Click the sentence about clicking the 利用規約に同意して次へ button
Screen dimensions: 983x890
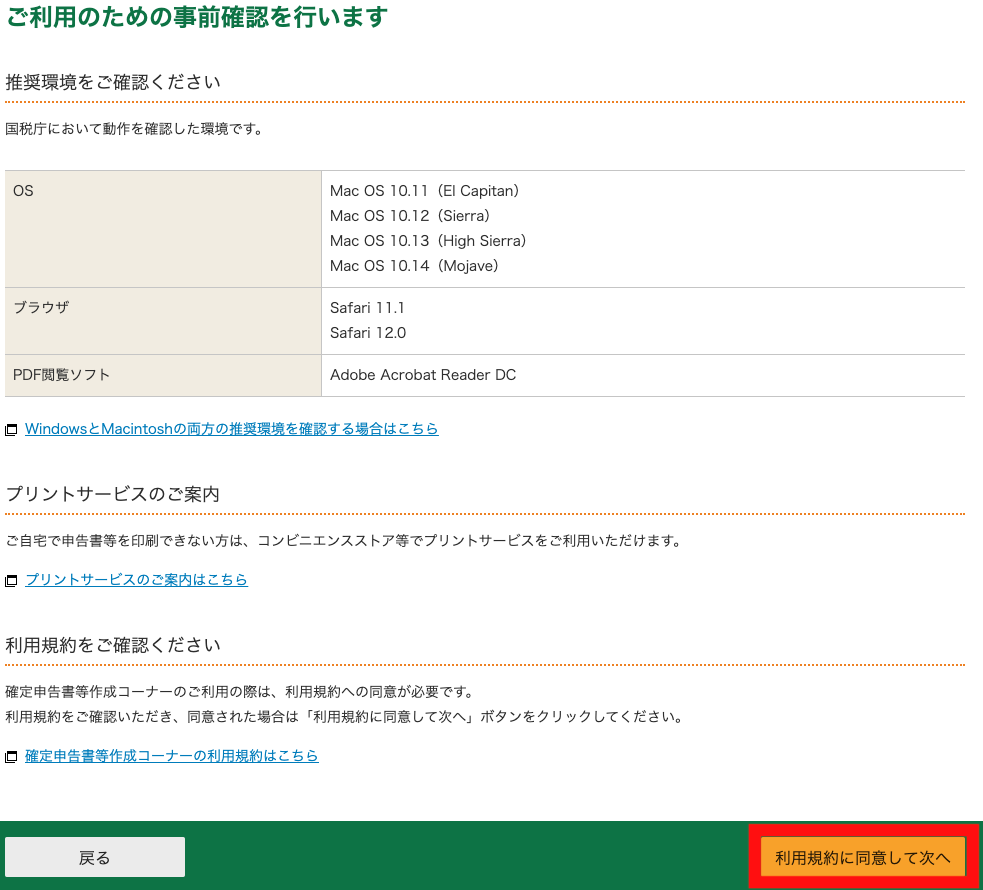(x=344, y=716)
